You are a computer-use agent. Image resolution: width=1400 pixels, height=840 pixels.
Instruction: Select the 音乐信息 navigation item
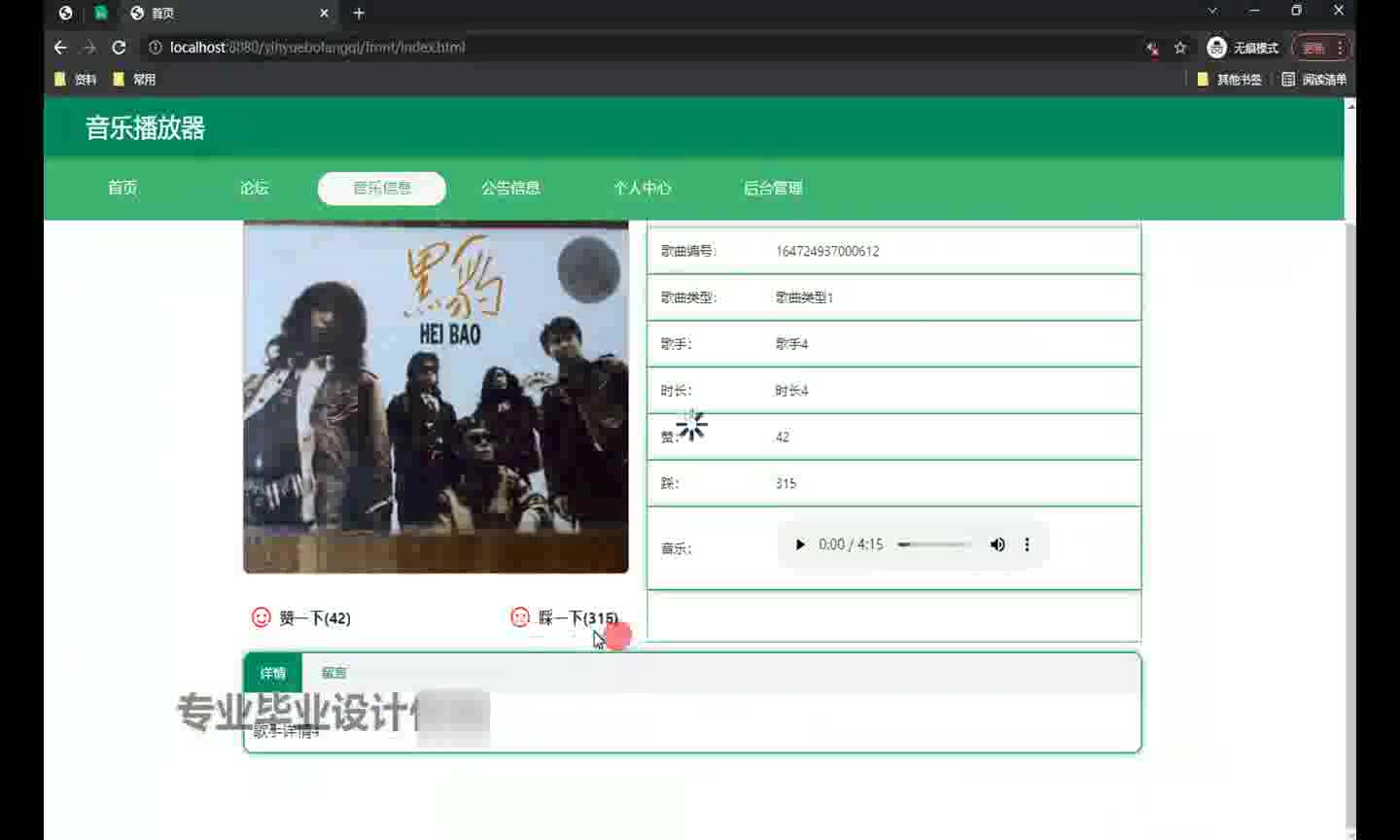click(x=382, y=188)
